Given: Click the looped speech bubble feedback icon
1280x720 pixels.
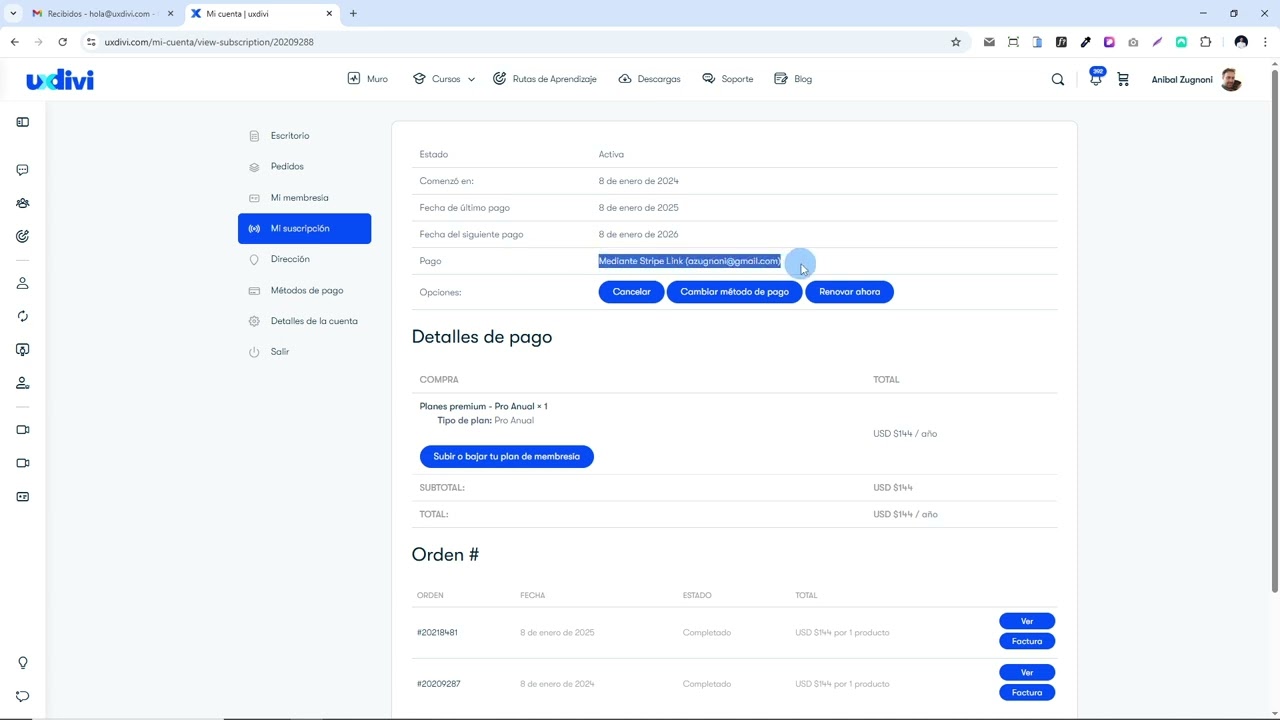Looking at the screenshot, I should (x=22, y=696).
